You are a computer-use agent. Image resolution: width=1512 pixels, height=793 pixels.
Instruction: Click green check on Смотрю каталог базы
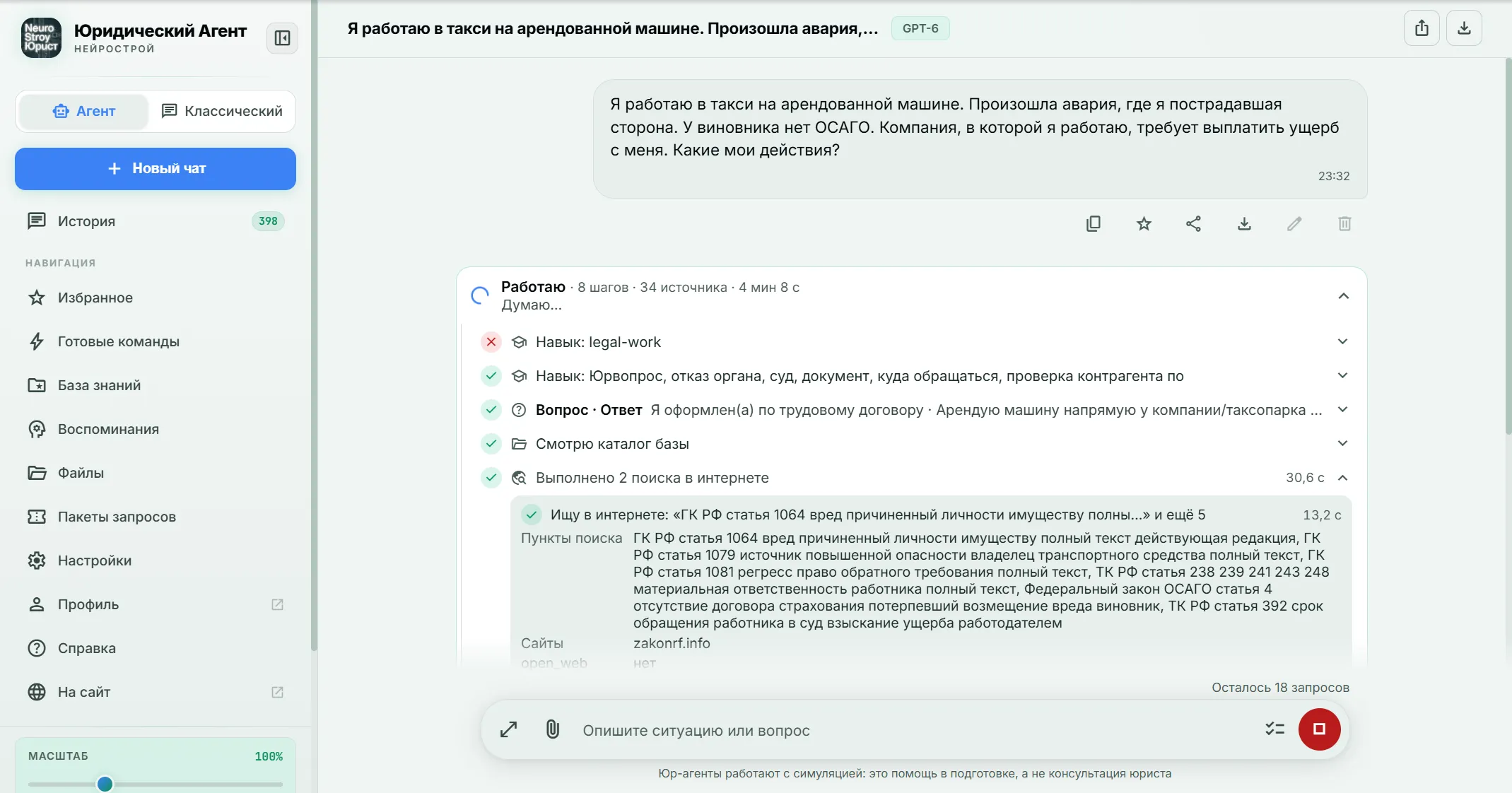491,444
